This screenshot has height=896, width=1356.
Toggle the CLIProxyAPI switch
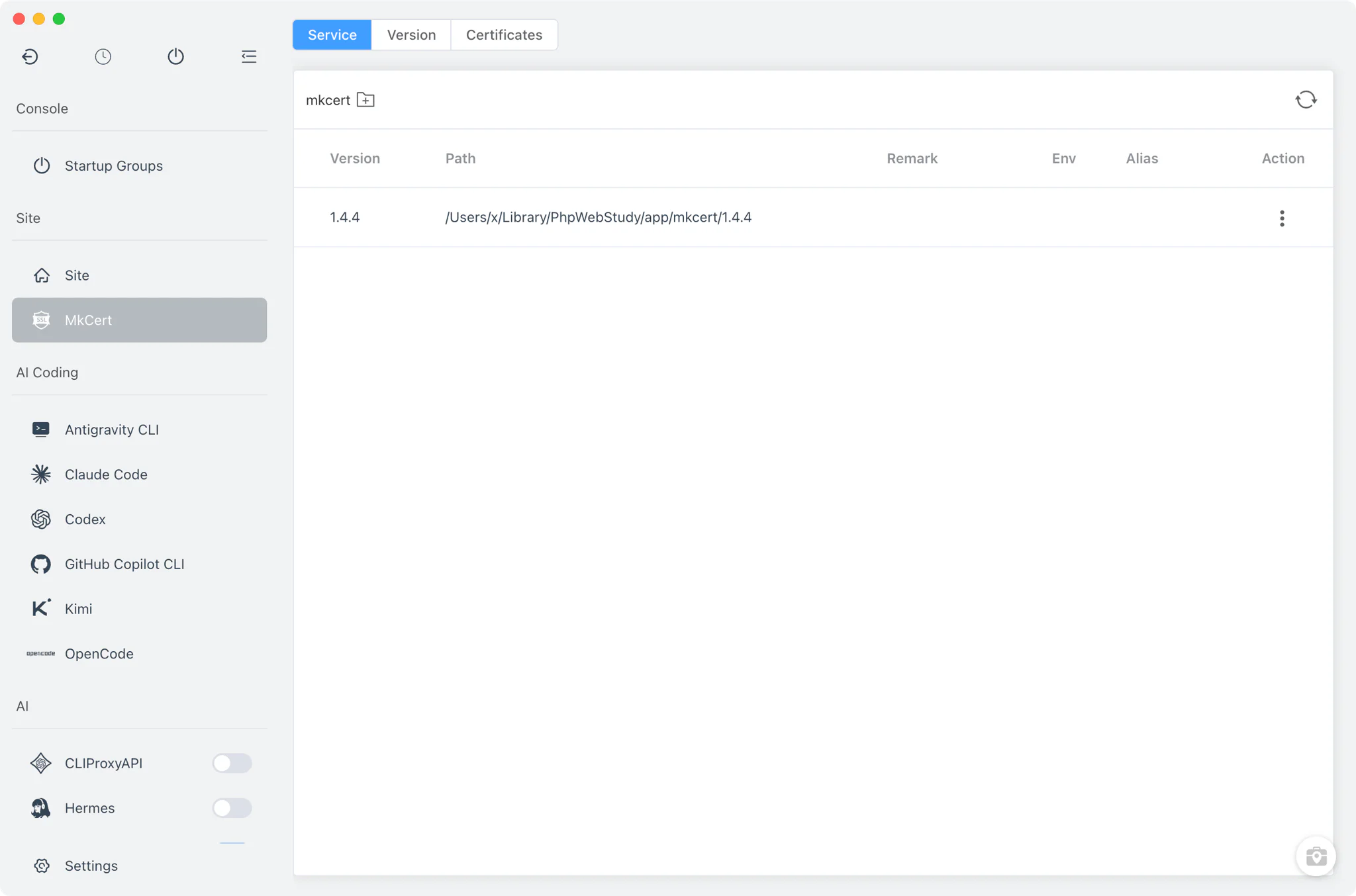point(232,763)
